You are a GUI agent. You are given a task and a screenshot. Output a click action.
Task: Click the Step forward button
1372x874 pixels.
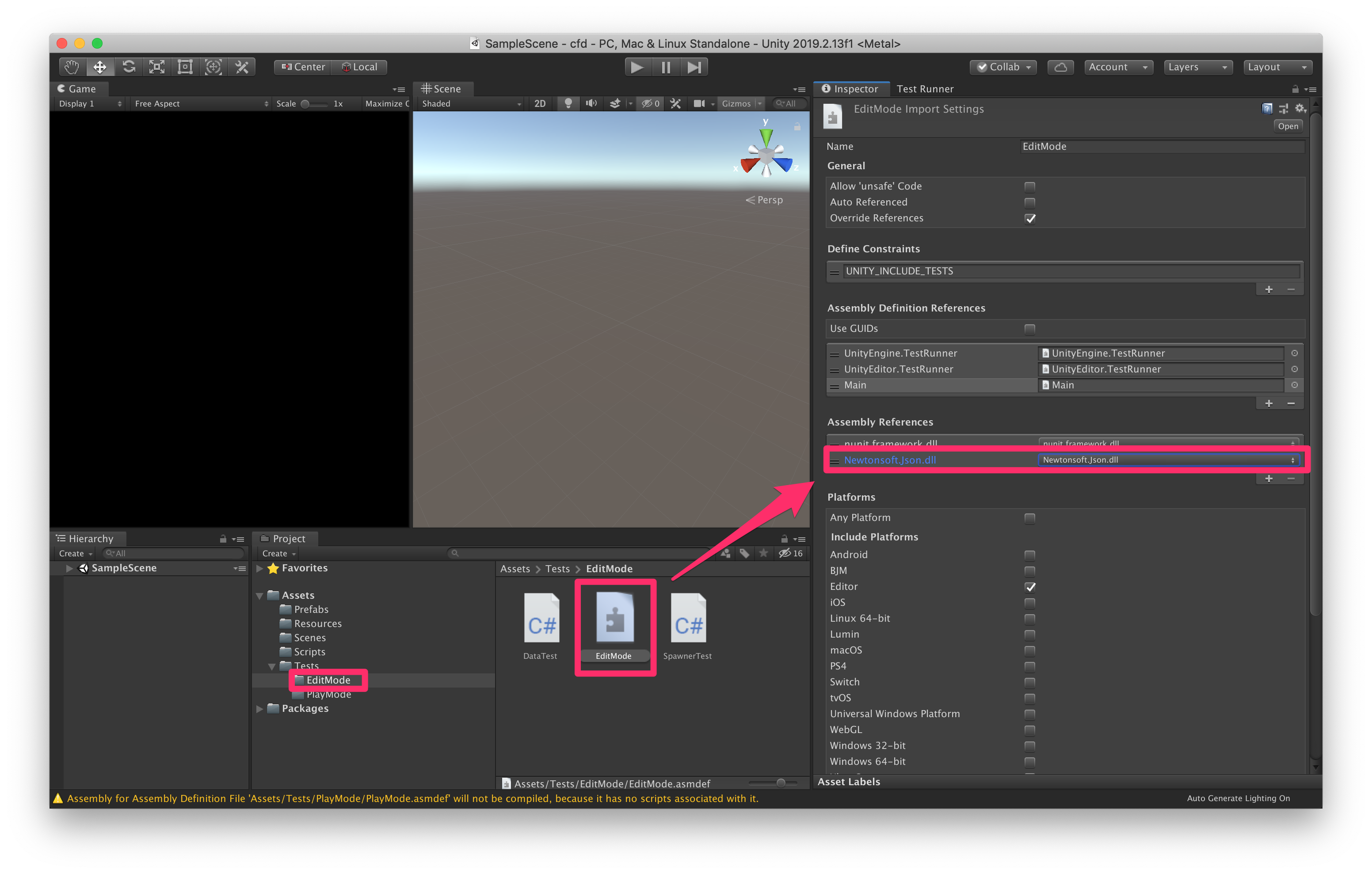694,67
